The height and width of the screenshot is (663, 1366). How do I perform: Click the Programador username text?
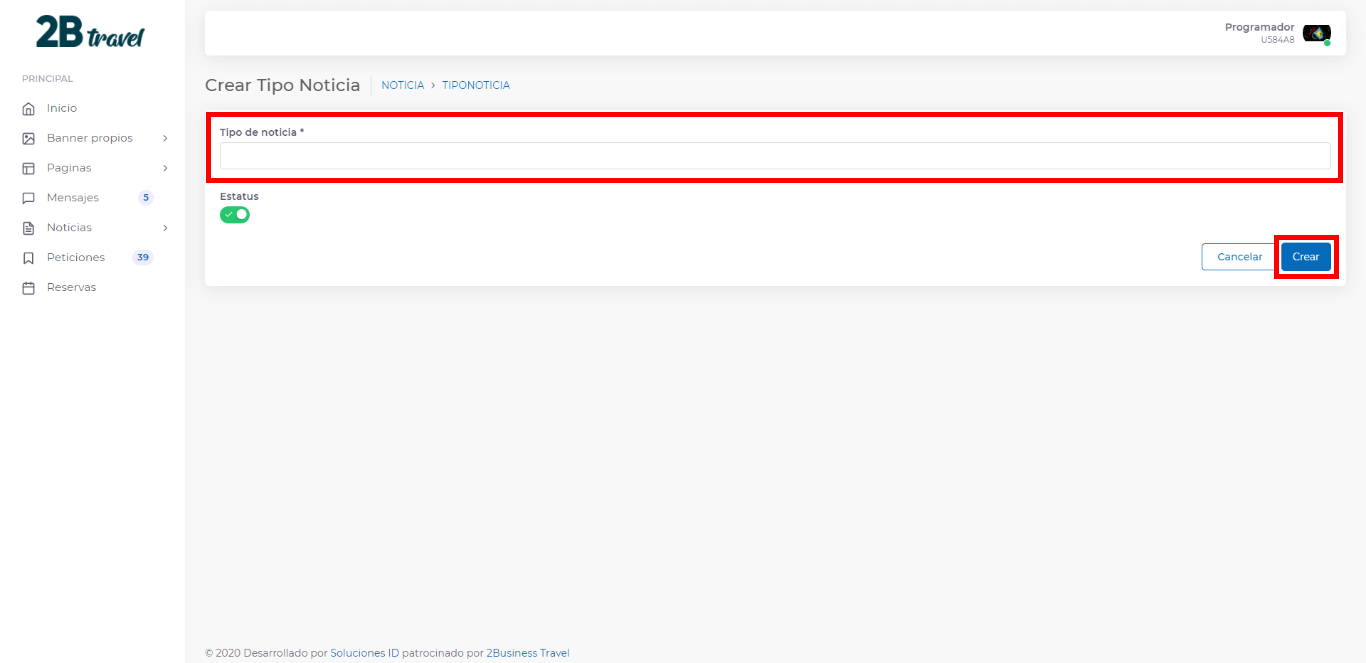click(1260, 27)
